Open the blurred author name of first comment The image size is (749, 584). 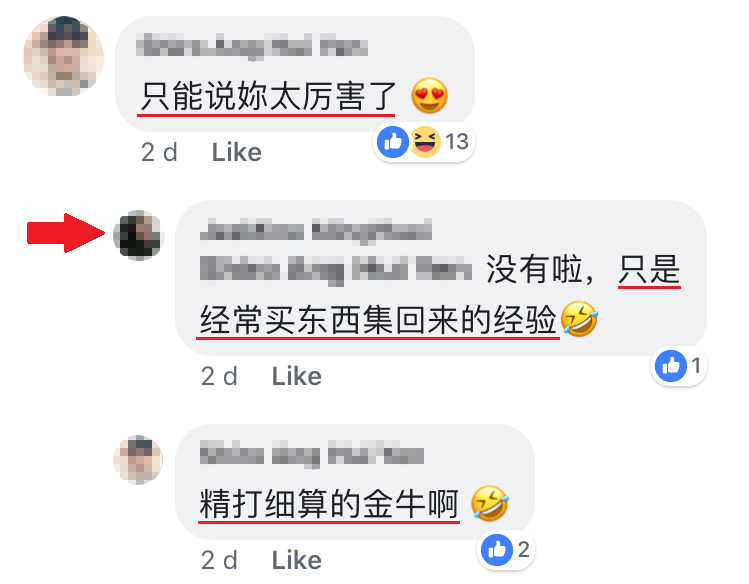coord(252,47)
